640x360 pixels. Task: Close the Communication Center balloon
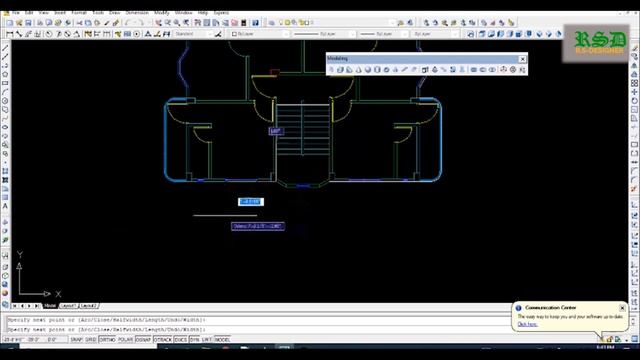click(x=622, y=308)
